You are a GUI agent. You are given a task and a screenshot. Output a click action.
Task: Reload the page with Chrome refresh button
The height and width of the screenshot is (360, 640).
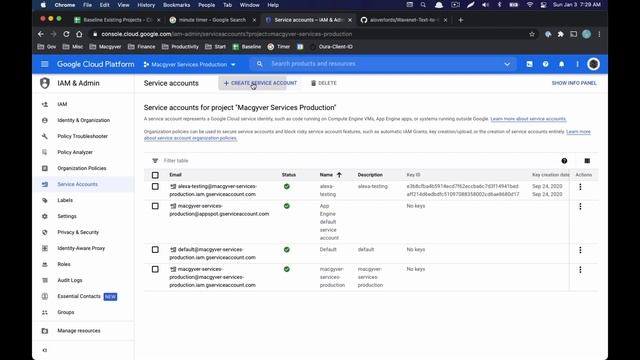coord(66,34)
